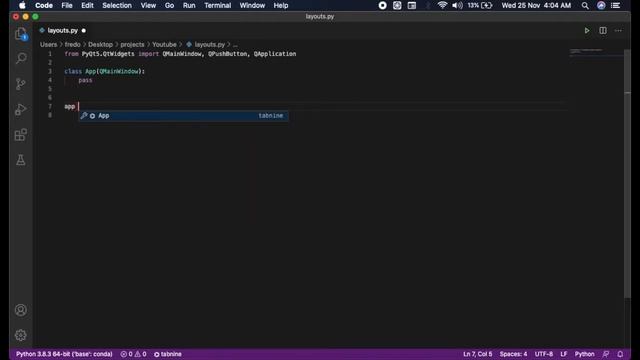The width and height of the screenshot is (640, 360).
Task: Open the Explorer view in activity bar
Action: (21, 34)
